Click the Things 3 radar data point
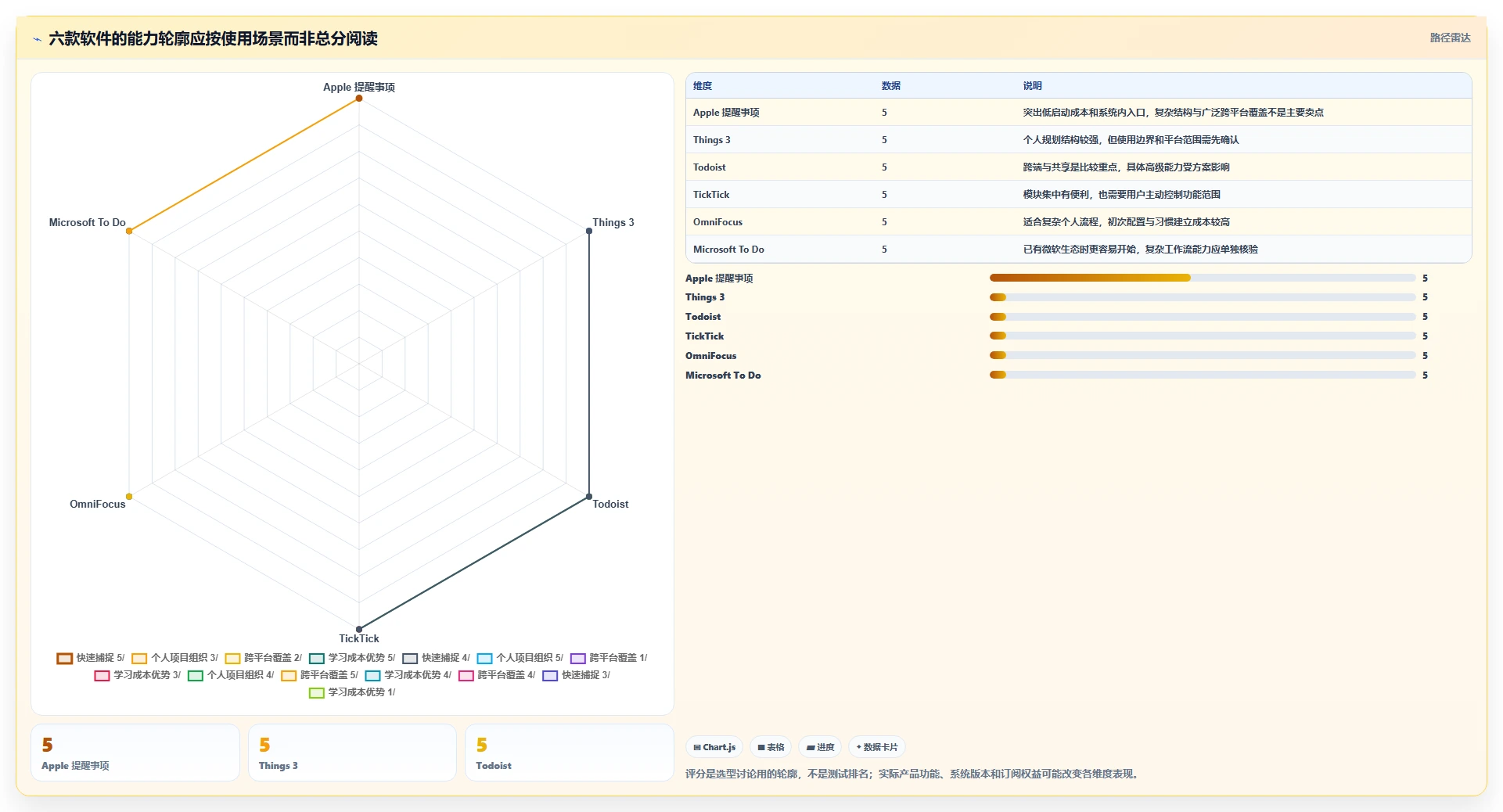This screenshot has width=1503, height=812. coord(589,231)
